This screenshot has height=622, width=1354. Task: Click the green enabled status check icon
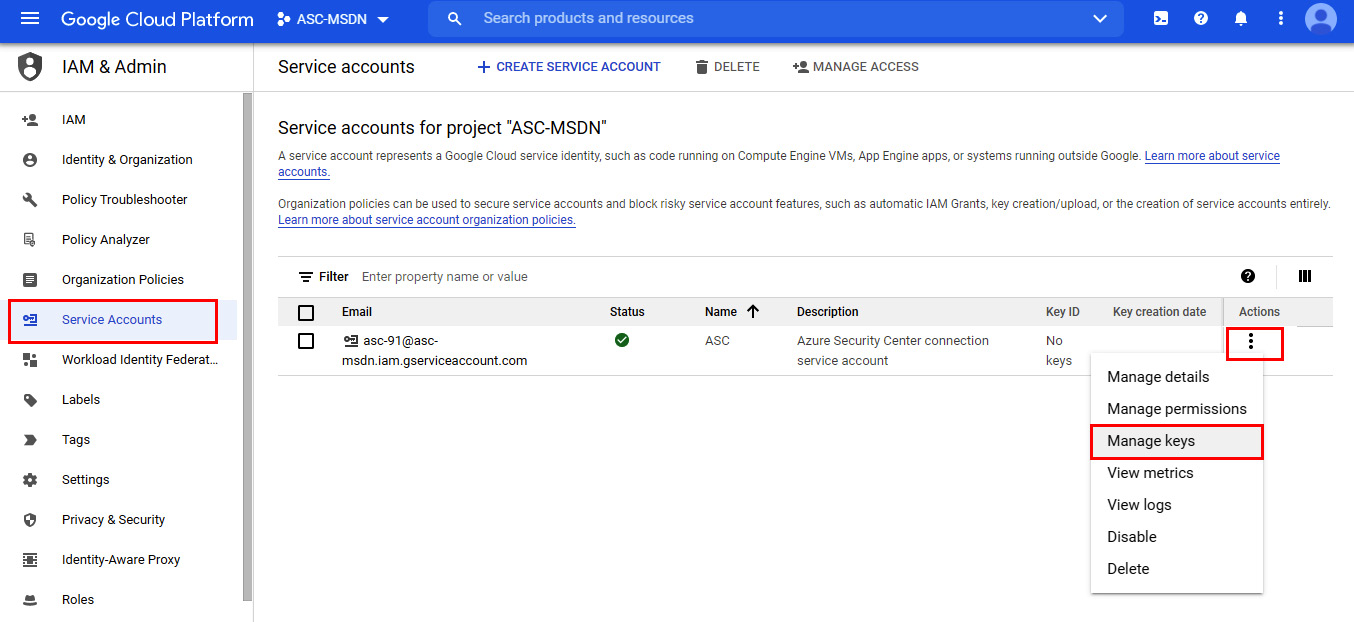tap(622, 341)
